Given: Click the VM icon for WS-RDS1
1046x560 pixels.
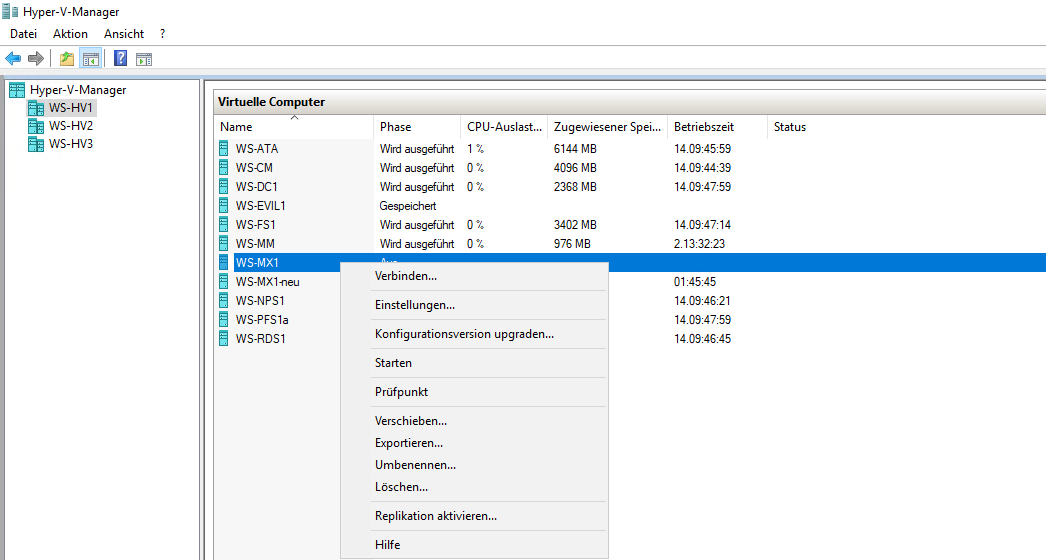Looking at the screenshot, I should pos(223,338).
